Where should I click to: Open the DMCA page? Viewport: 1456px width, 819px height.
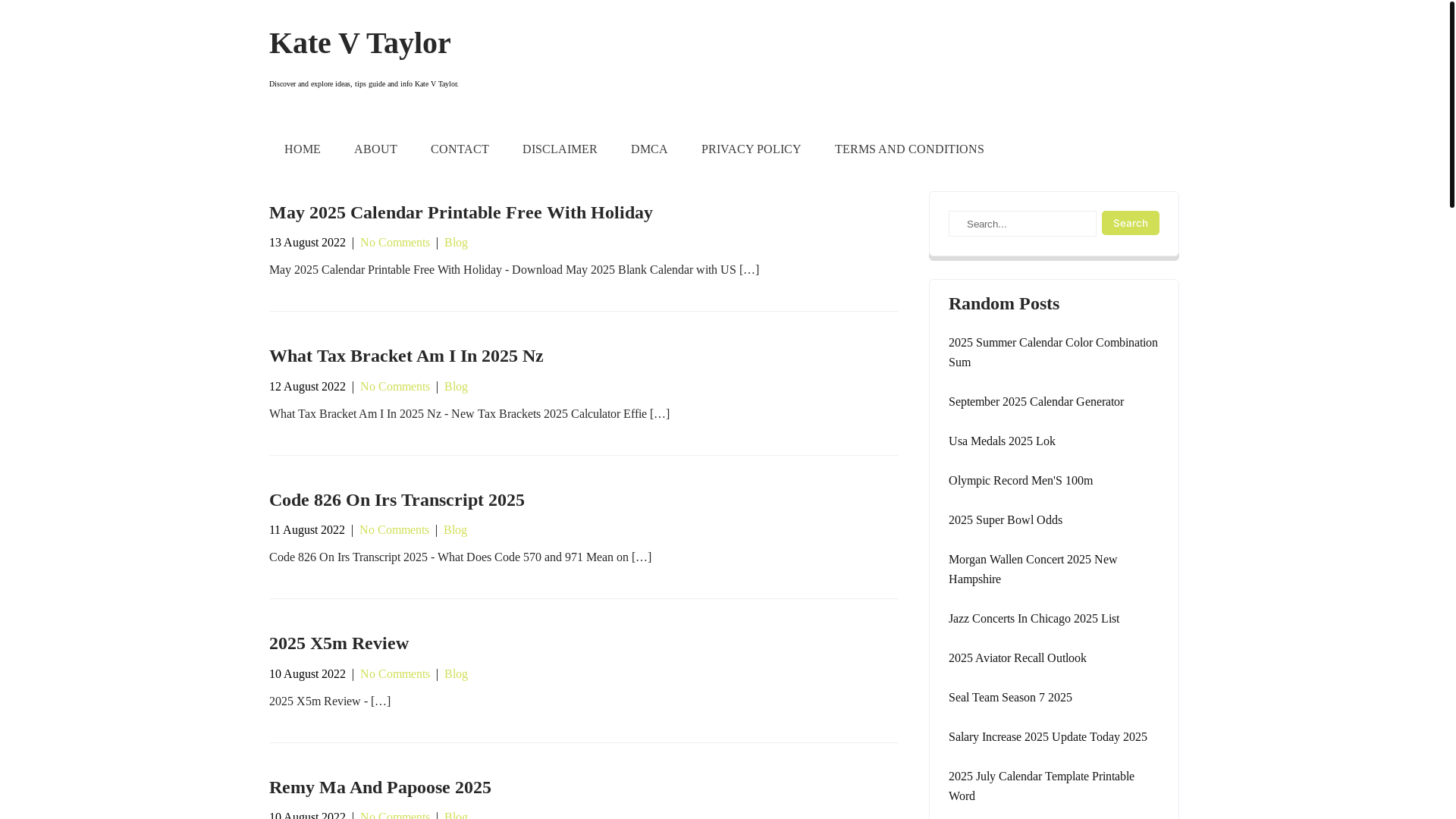tap(649, 149)
